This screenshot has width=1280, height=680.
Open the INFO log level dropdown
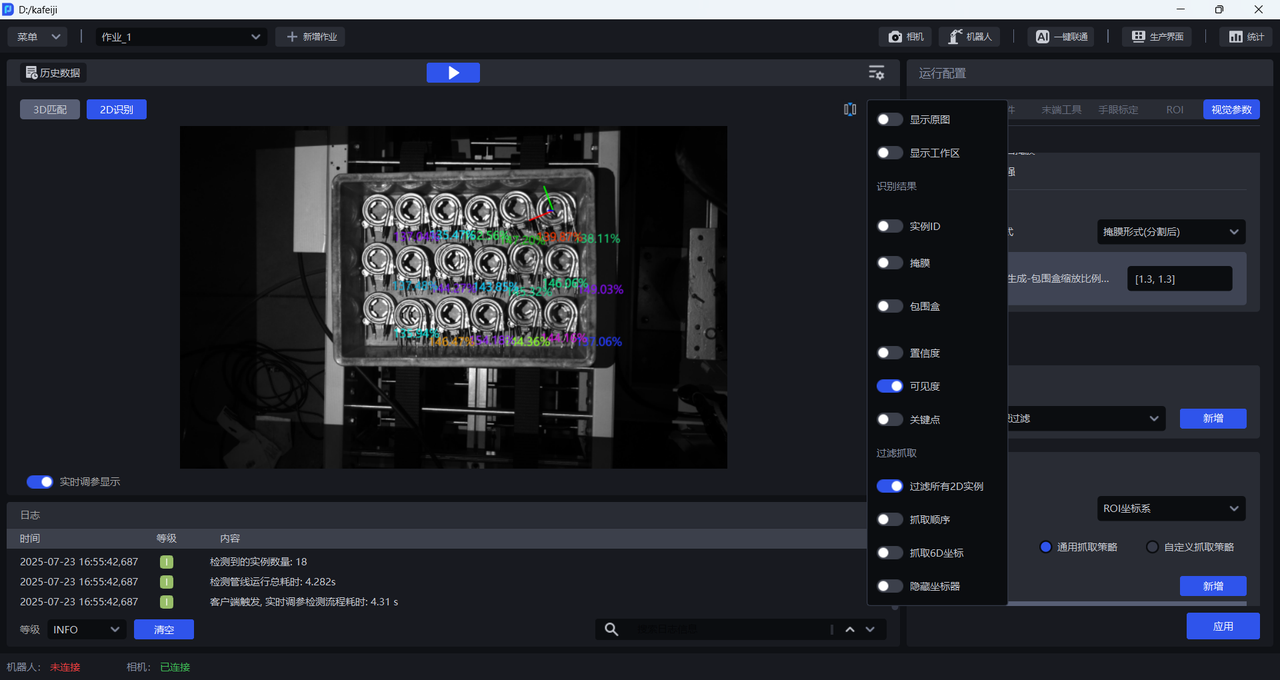[86, 629]
